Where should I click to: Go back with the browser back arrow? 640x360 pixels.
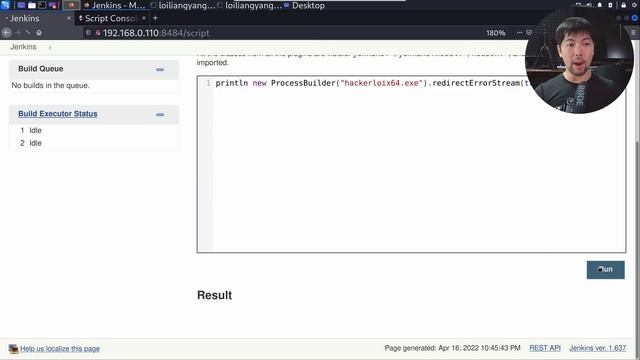pos(7,33)
